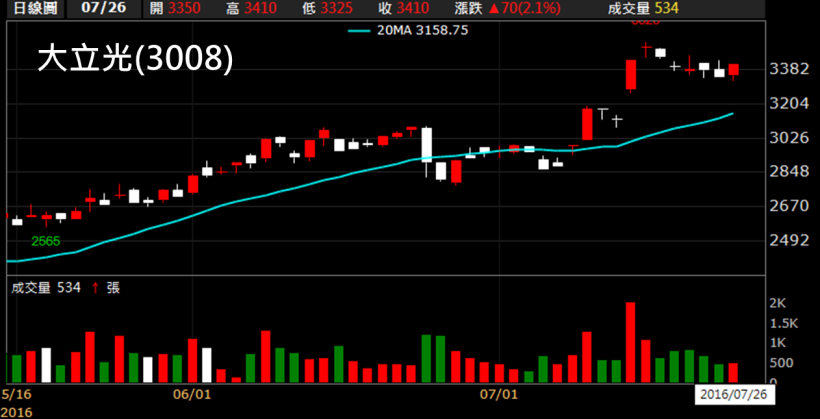
Task: Click the green 2565 low price marker
Action: (x=45, y=241)
